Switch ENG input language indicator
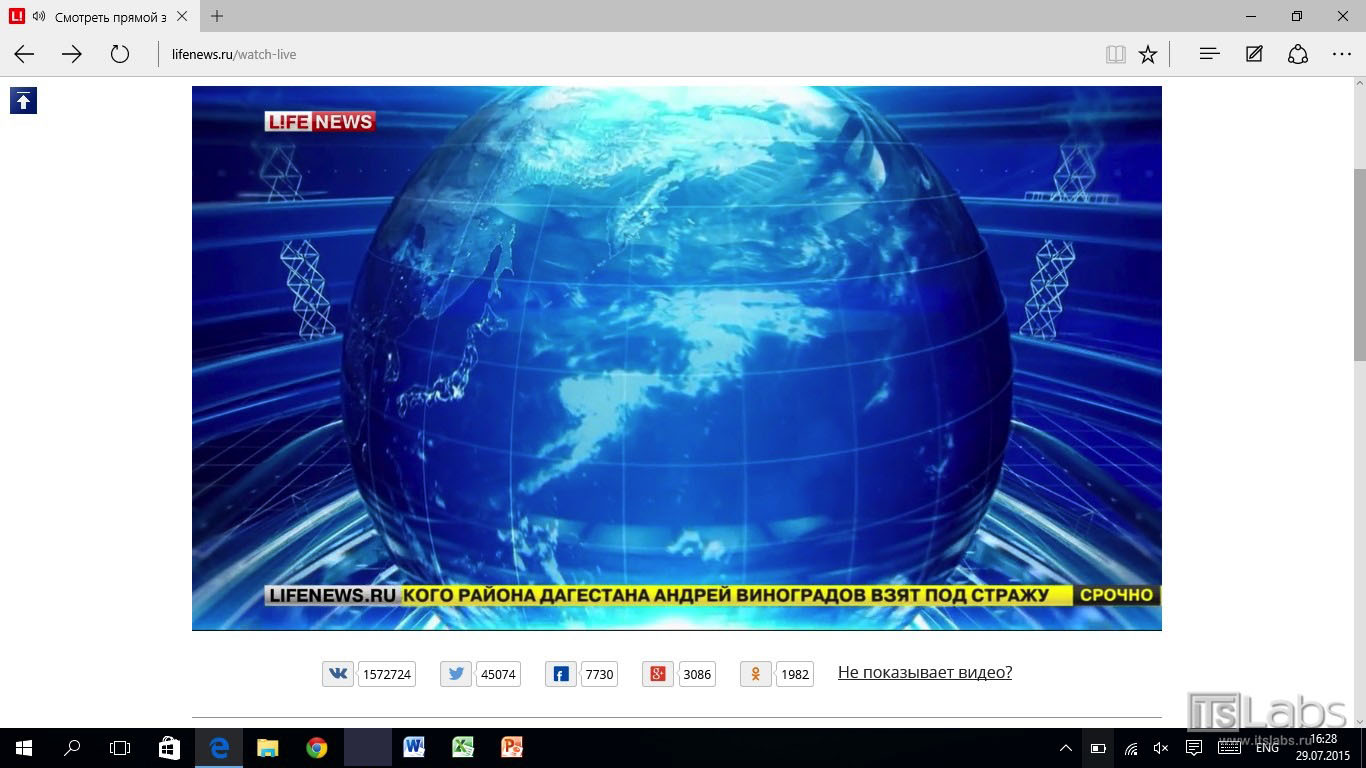1366x768 pixels. click(x=1267, y=748)
